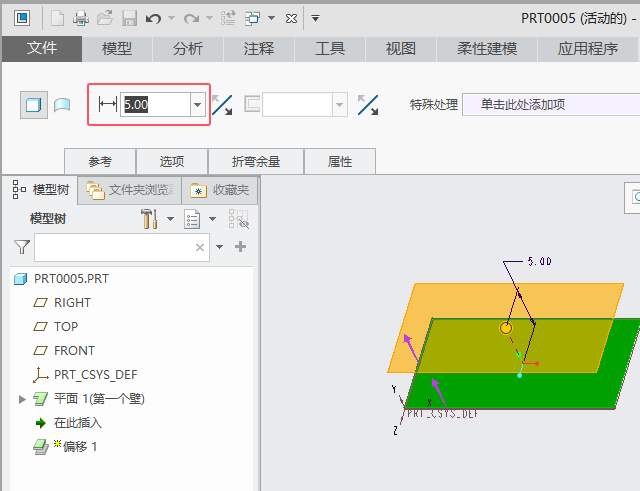The width and height of the screenshot is (640, 491).
Task: Expand the 平面 1(第一个壁) tree node
Action: point(22,399)
